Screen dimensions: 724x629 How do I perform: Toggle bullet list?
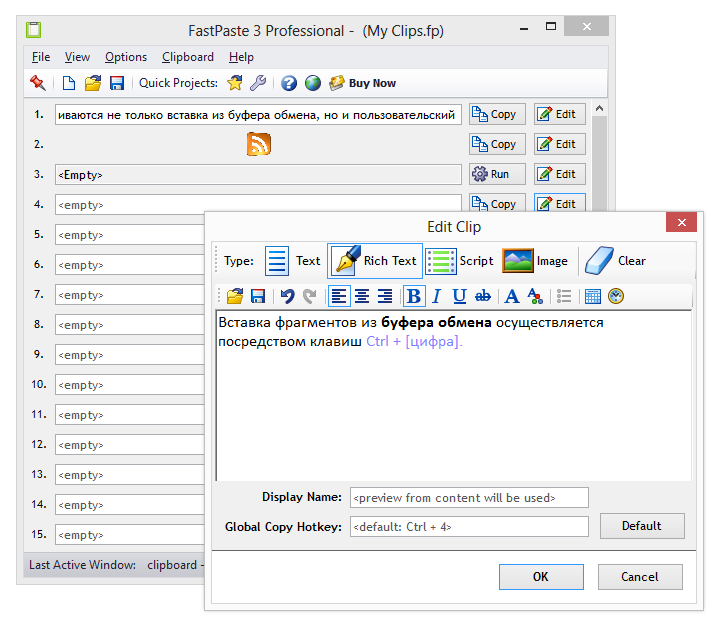pyautogui.click(x=564, y=296)
